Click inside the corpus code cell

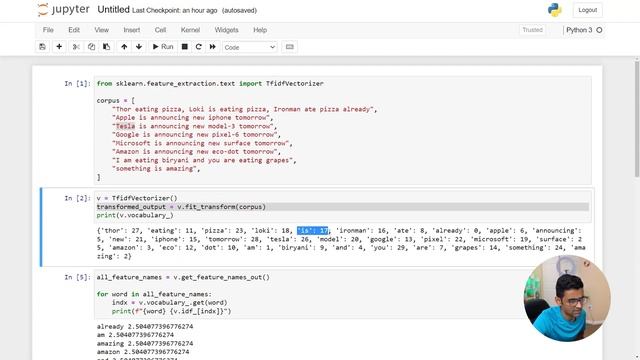click(343, 130)
